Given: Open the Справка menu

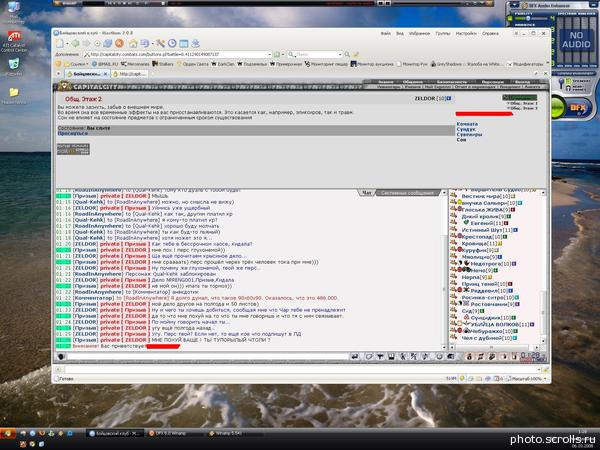Looking at the screenshot, I should pyautogui.click(x=490, y=34).
